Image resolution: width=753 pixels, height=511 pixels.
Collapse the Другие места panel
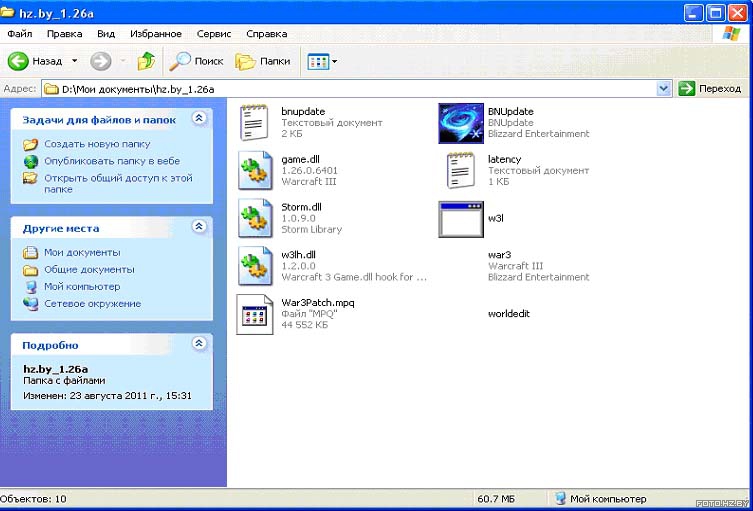coord(199,226)
